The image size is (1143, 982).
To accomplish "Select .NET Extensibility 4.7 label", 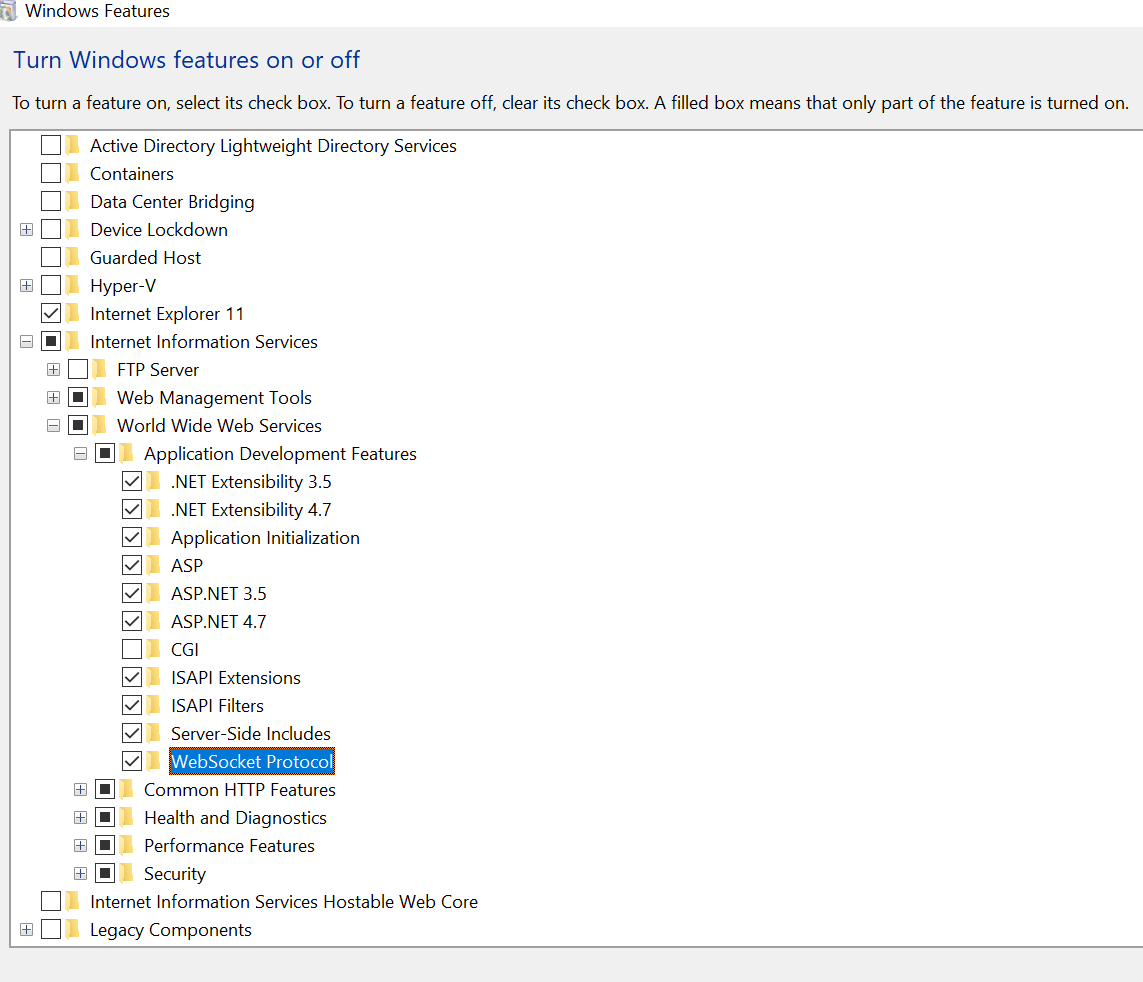I will coord(251,510).
